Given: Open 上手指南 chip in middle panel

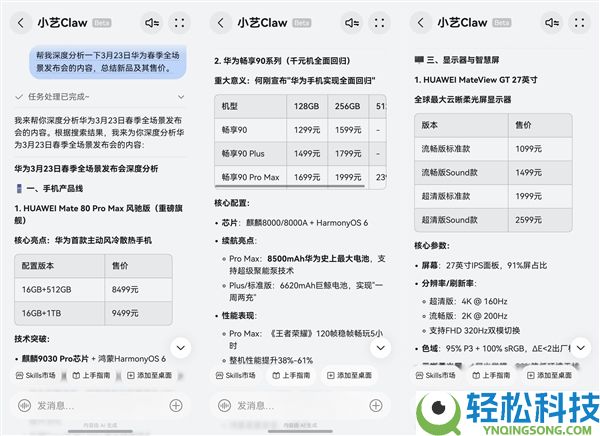Looking at the screenshot, I should pos(291,376).
